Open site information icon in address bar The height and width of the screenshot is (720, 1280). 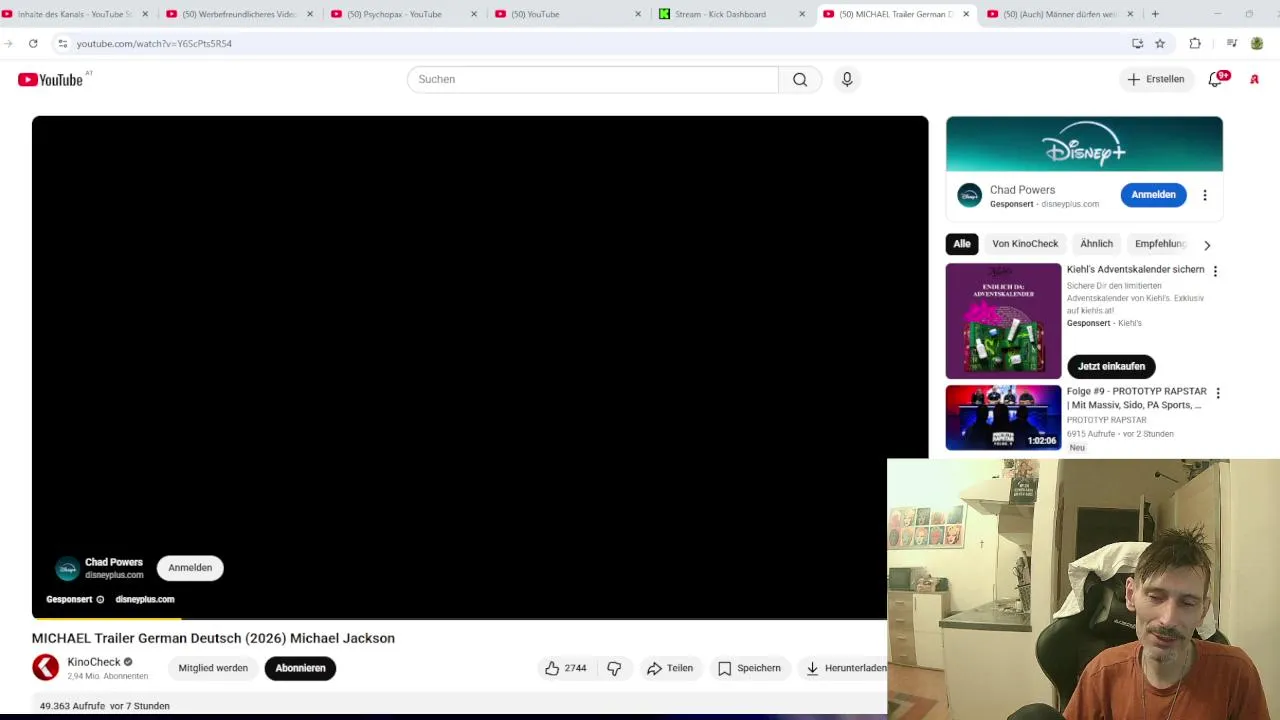coord(62,43)
